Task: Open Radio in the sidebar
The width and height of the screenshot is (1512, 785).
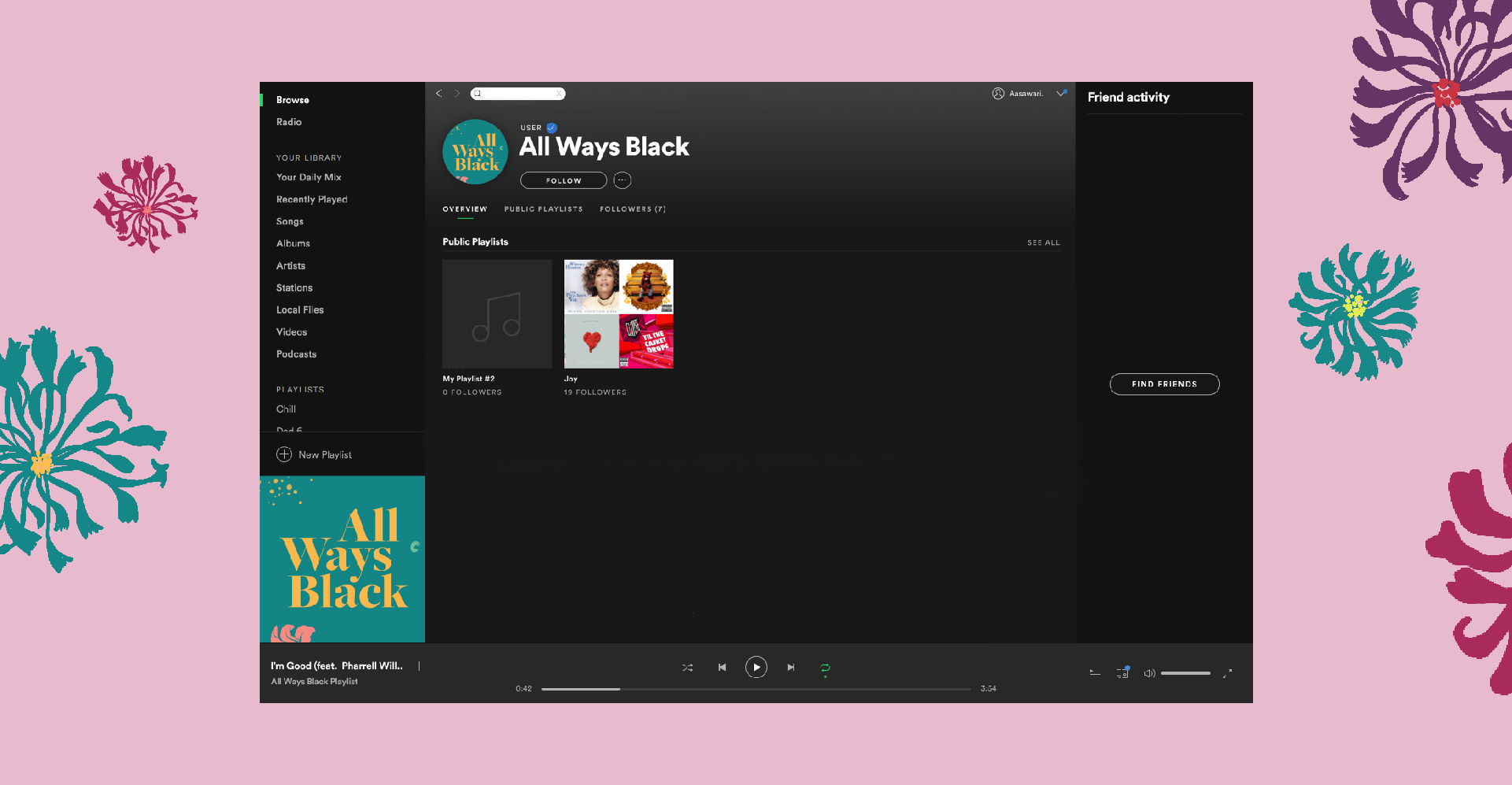Action: tap(289, 122)
